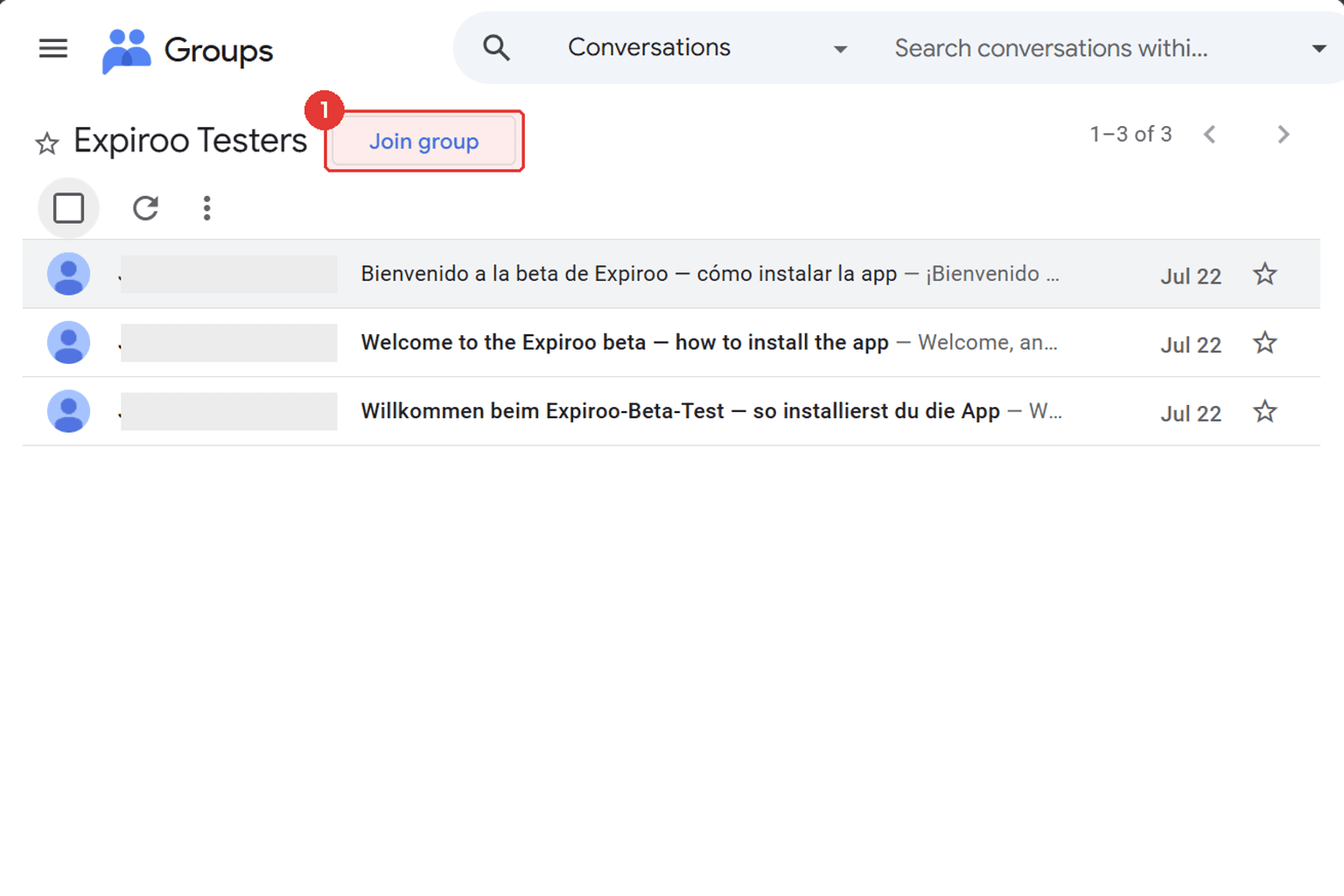Viewport: 1344px width, 896px height.
Task: Click avatar of the Willkommen conversation author
Action: pyautogui.click(x=68, y=411)
